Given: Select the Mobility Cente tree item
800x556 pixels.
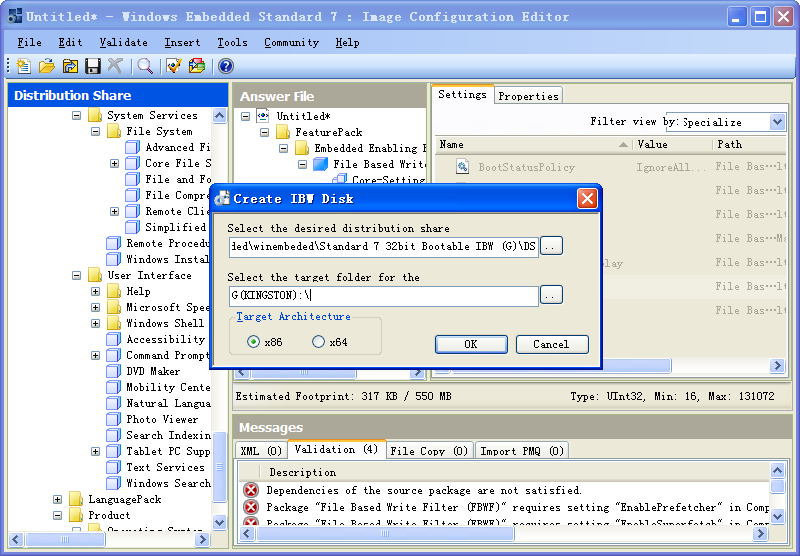Looking at the screenshot, I should (168, 387).
